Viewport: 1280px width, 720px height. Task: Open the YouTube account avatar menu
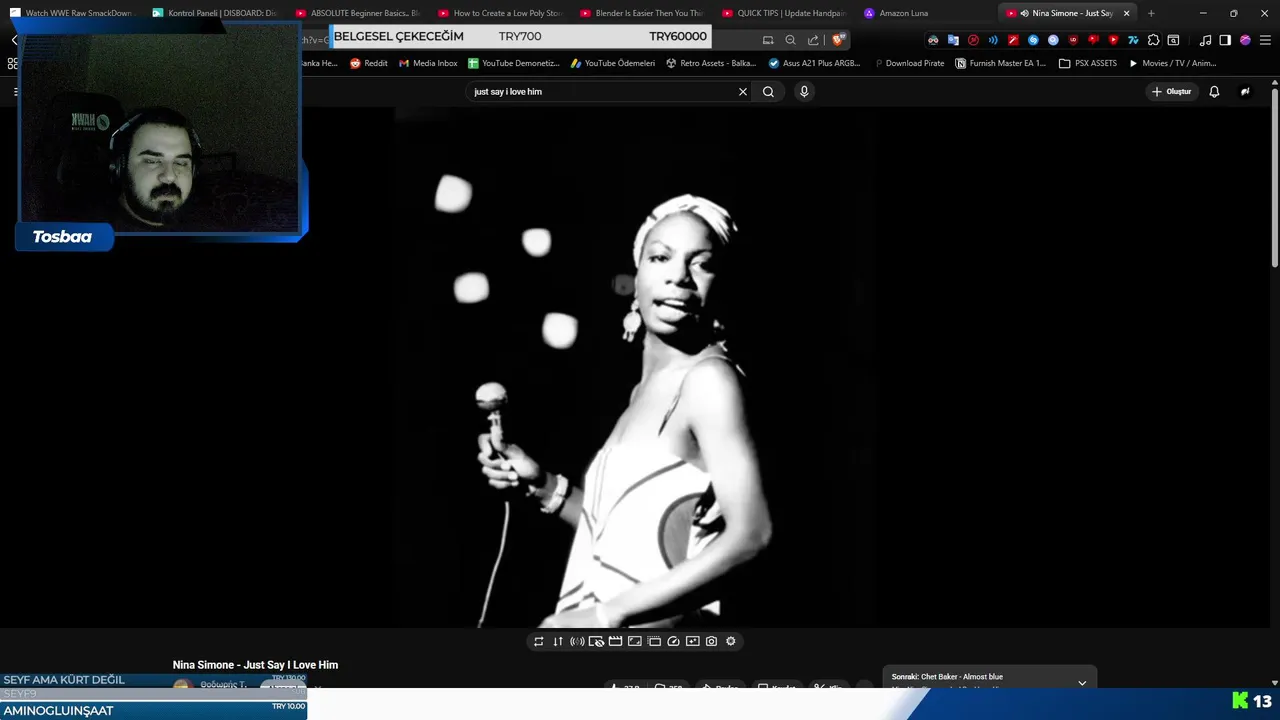[1245, 91]
